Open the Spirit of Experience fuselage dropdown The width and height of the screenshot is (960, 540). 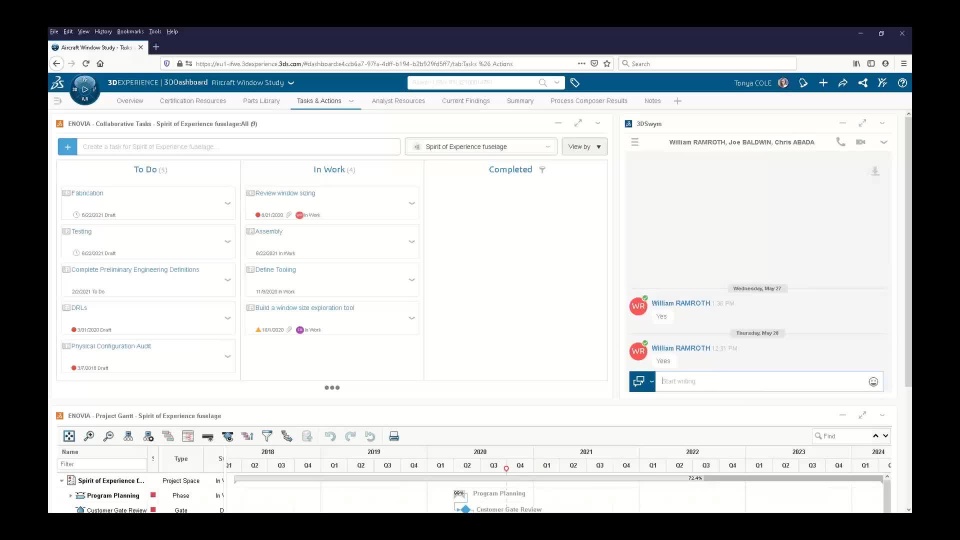[481, 146]
